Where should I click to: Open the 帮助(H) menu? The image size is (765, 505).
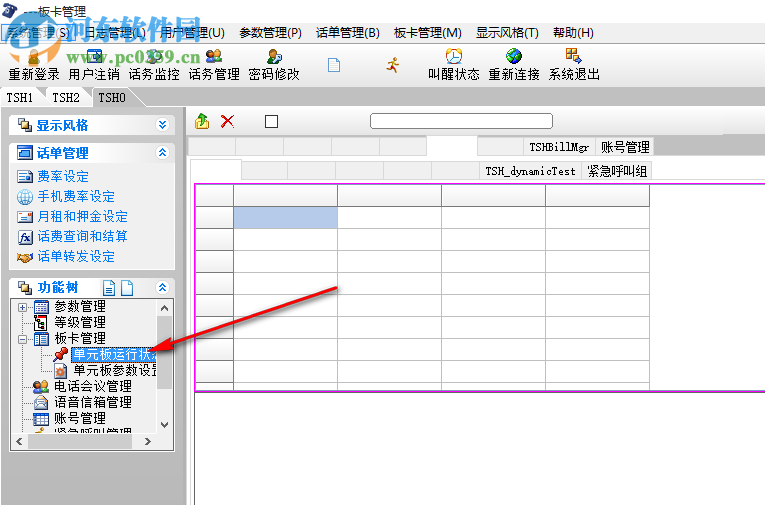pos(573,33)
